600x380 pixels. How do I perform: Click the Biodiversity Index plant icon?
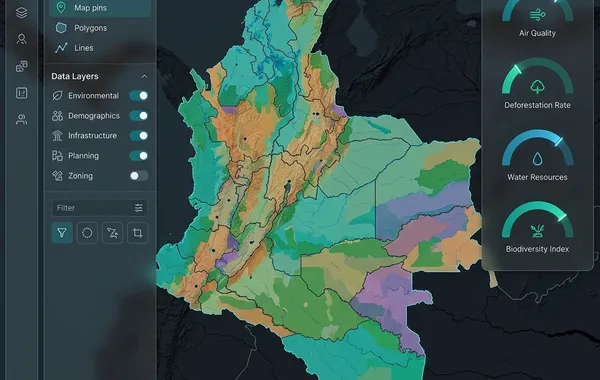[x=538, y=230]
